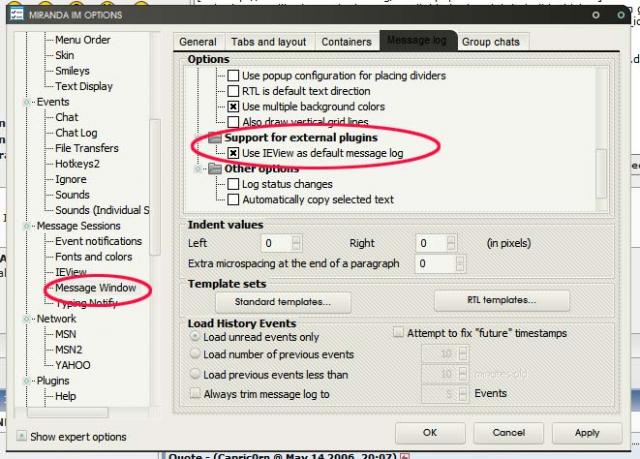
Task: Collapse the Message Sessions tree node
Action: (27, 226)
